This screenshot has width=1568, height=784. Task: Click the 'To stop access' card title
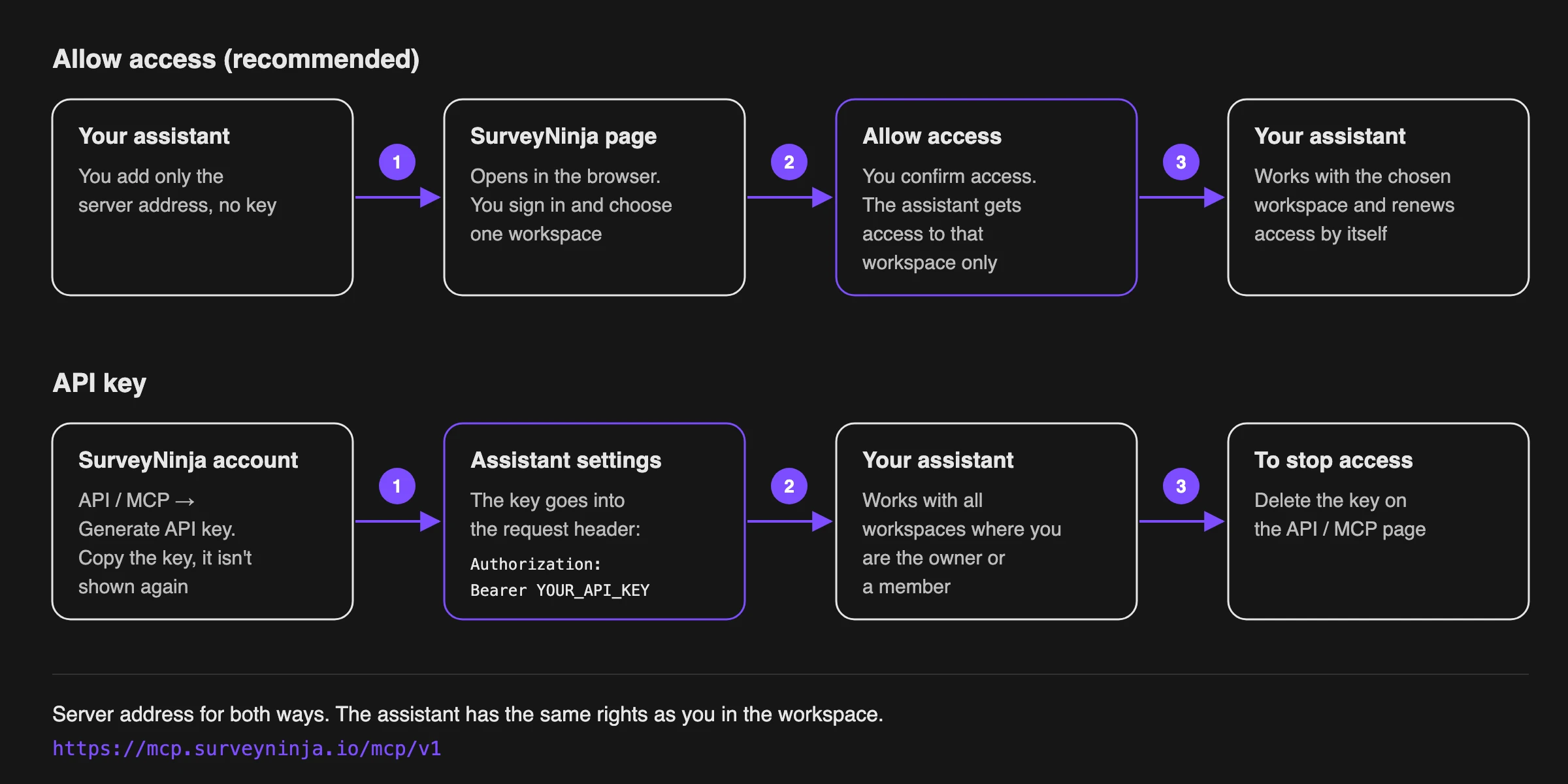(x=1333, y=460)
